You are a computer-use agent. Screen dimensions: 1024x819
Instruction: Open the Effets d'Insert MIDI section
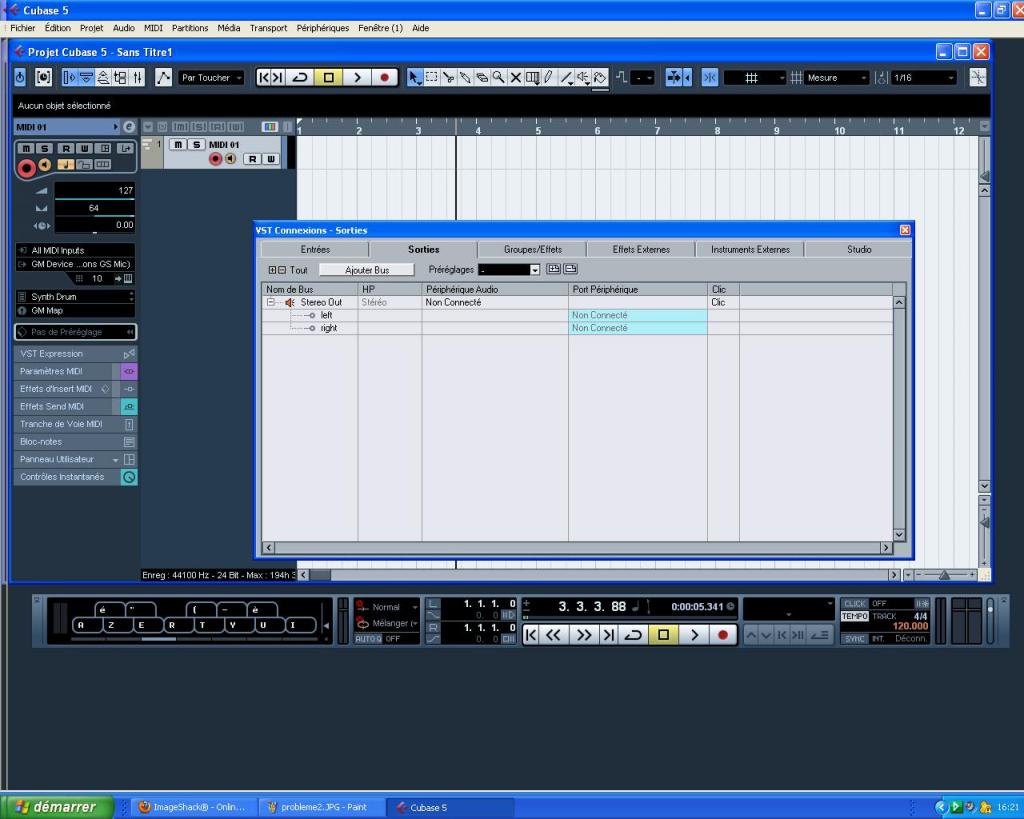[63, 389]
